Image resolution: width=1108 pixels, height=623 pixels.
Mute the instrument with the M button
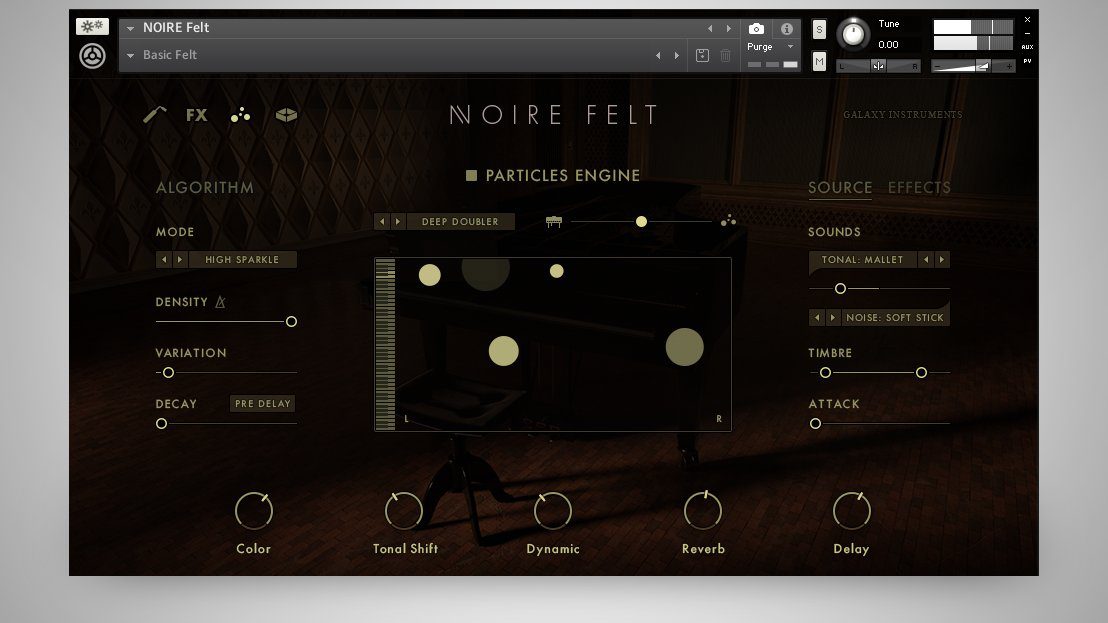tap(819, 61)
